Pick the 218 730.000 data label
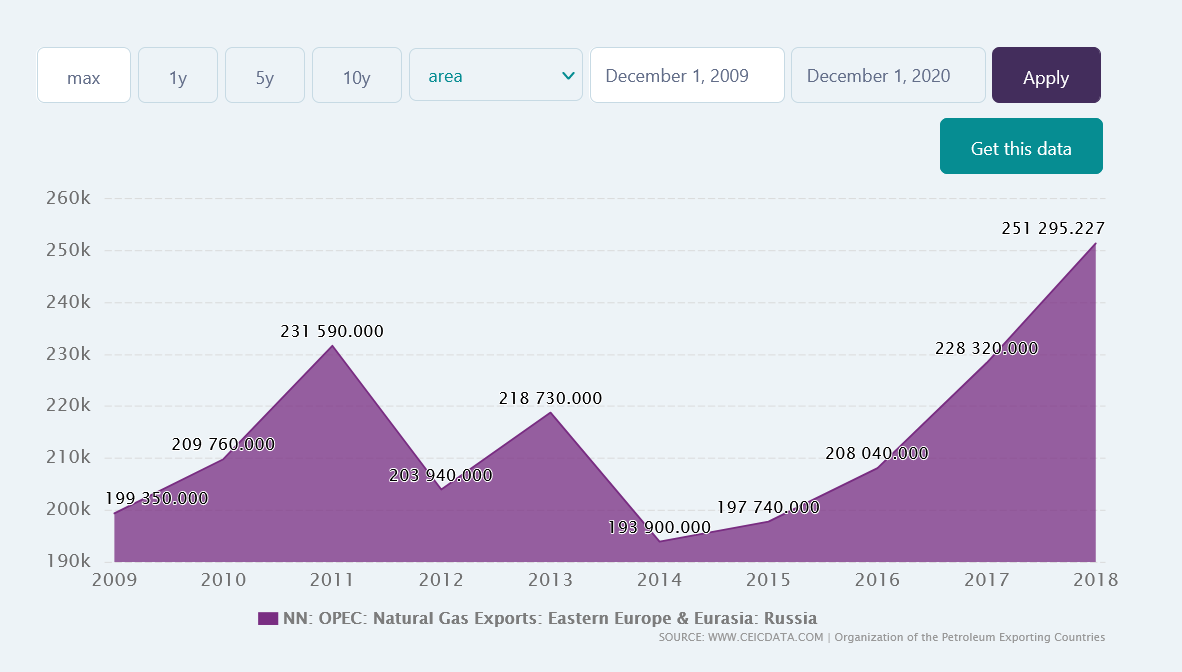The height and width of the screenshot is (672, 1182). click(550, 398)
